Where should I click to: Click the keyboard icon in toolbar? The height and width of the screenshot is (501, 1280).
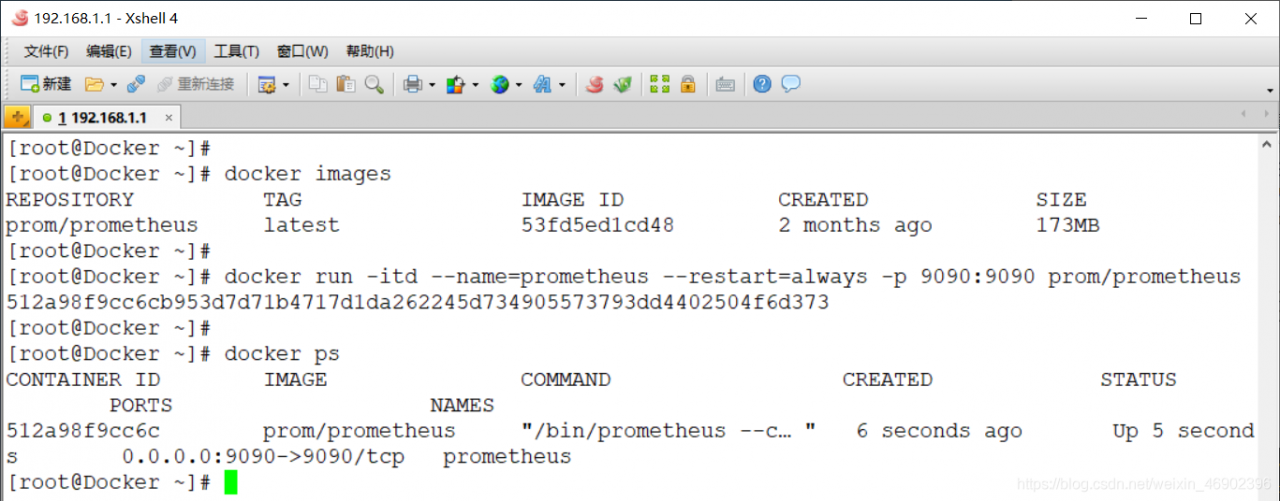click(726, 84)
